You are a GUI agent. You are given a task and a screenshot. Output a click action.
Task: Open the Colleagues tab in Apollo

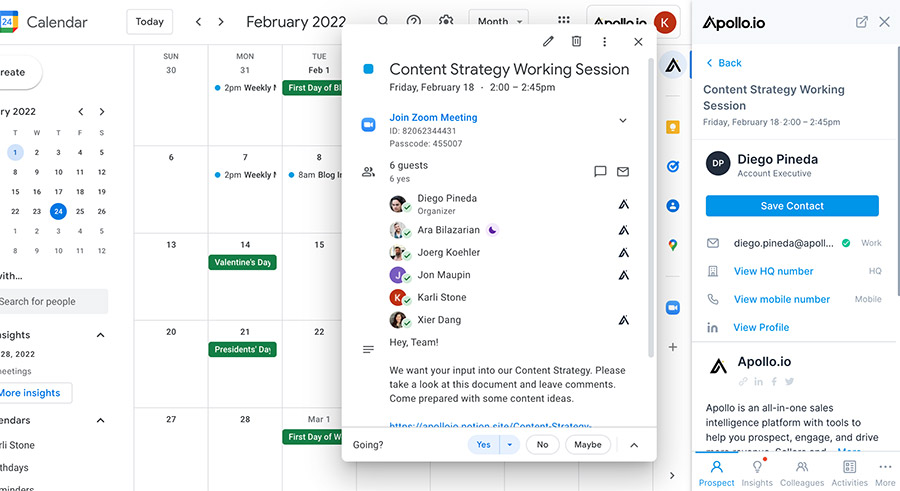tap(801, 472)
